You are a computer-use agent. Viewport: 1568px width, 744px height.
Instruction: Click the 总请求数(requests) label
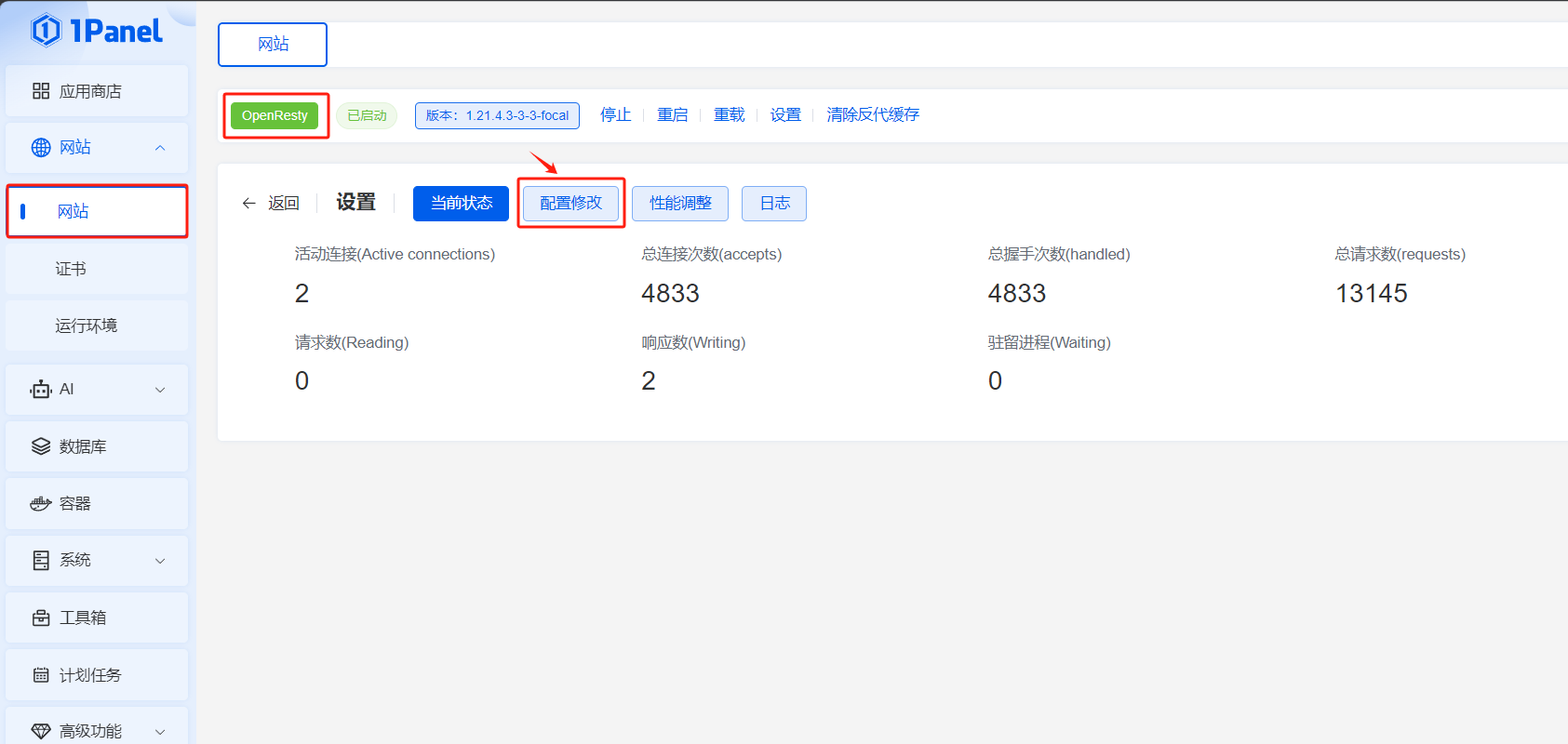click(x=1400, y=255)
